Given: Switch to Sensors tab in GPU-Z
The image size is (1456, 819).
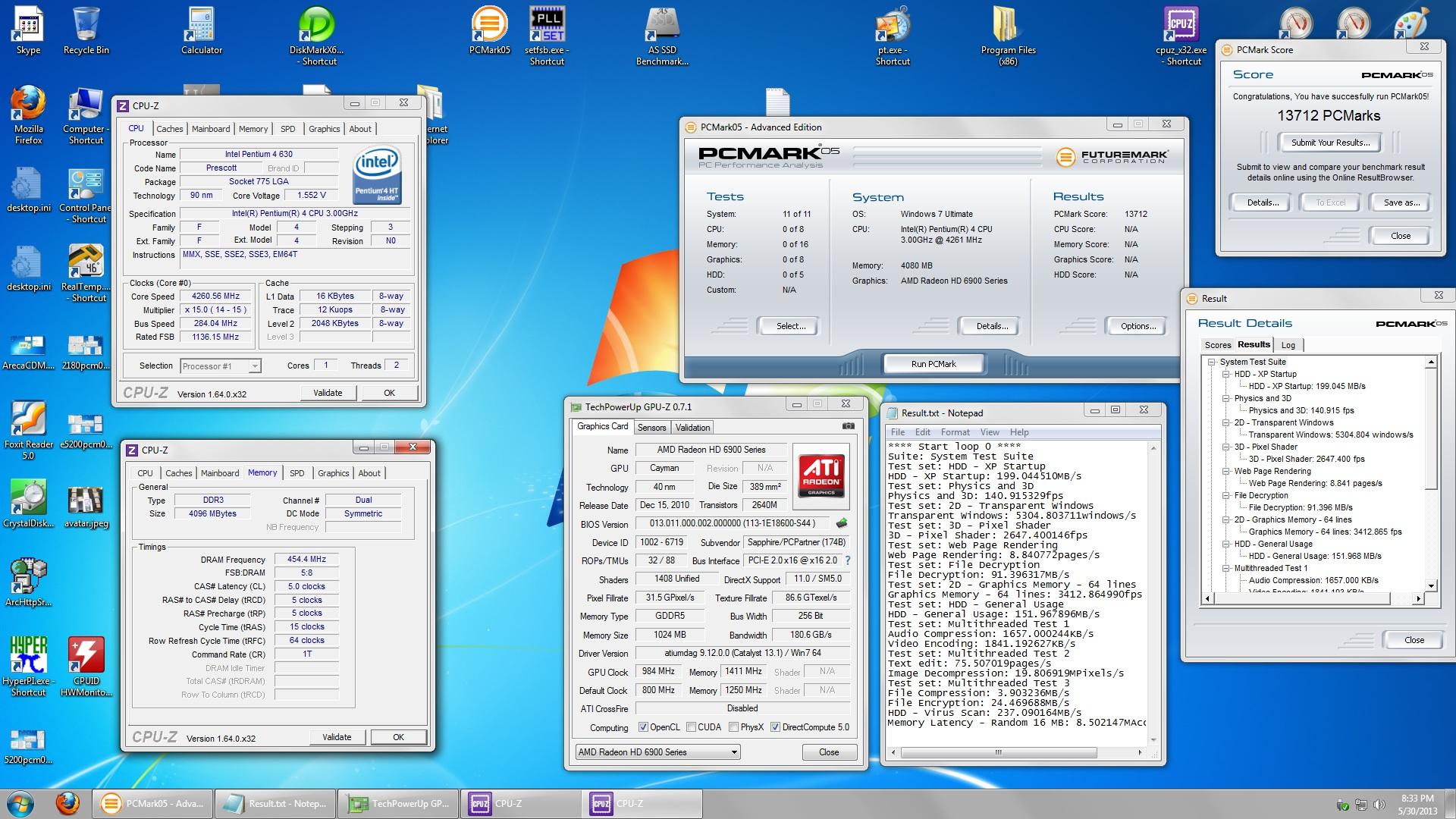Looking at the screenshot, I should coord(651,428).
